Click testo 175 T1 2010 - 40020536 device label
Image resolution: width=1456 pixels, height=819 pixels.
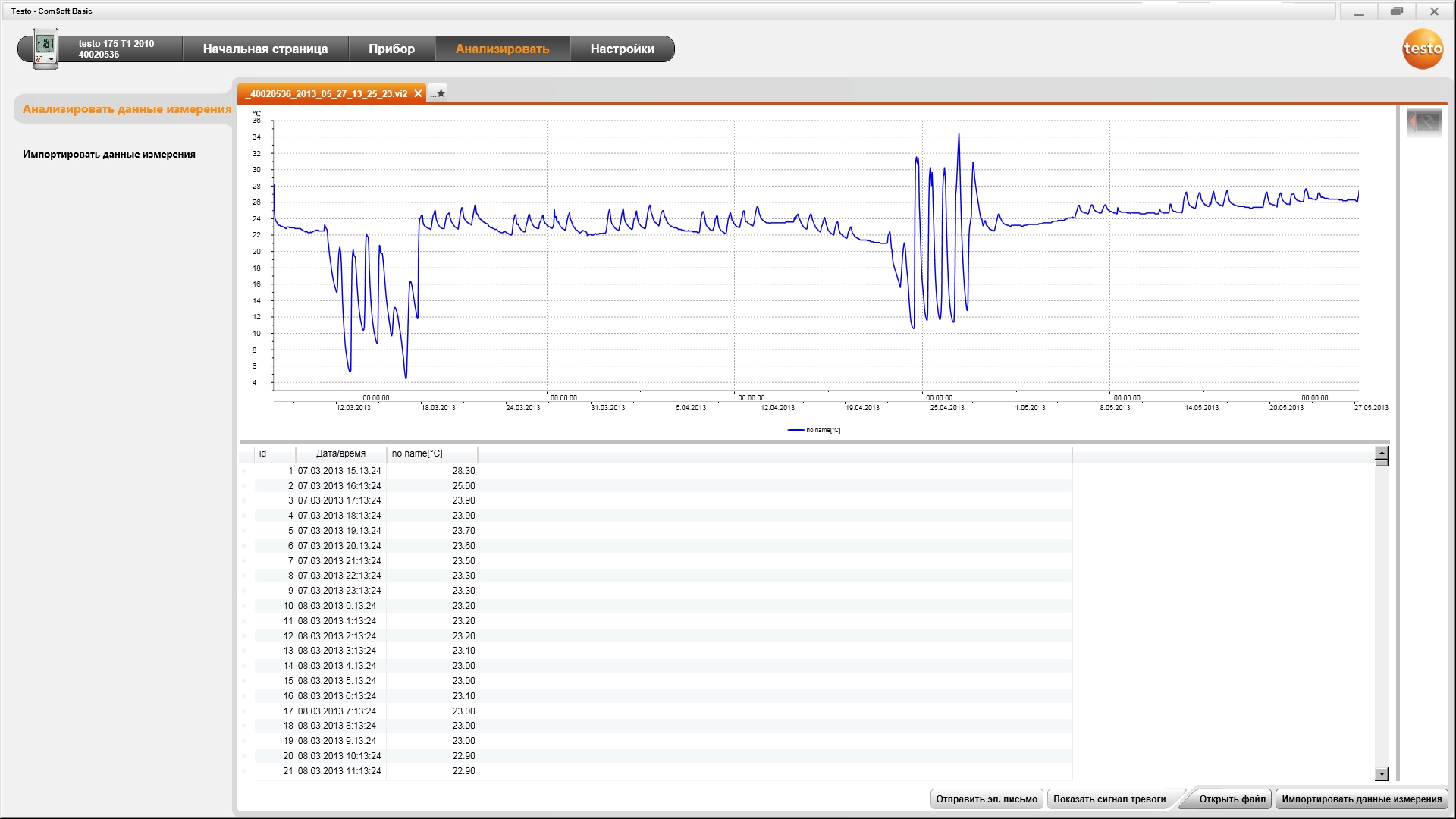[x=119, y=49]
